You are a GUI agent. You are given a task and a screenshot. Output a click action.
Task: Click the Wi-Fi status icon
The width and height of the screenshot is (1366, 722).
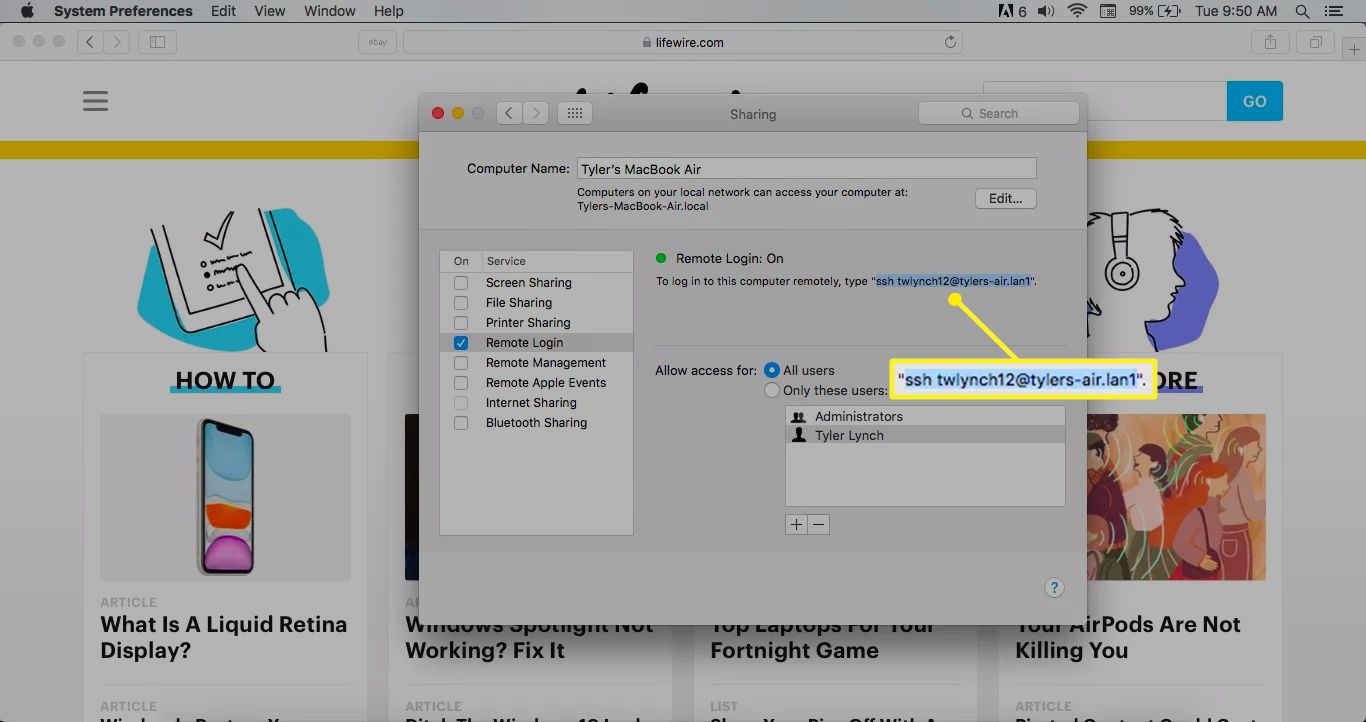coord(1077,11)
